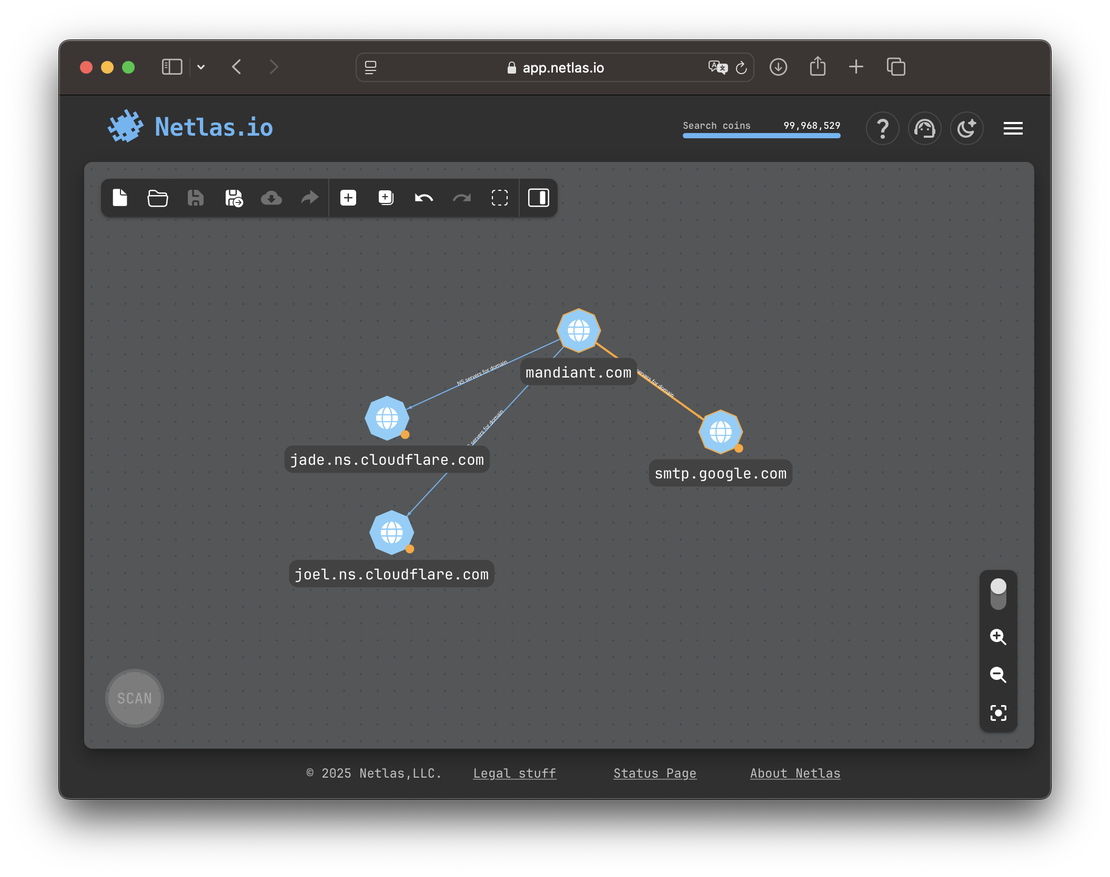Select the smtp.google.com node
Screen dimensions: 1110x877
point(720,431)
